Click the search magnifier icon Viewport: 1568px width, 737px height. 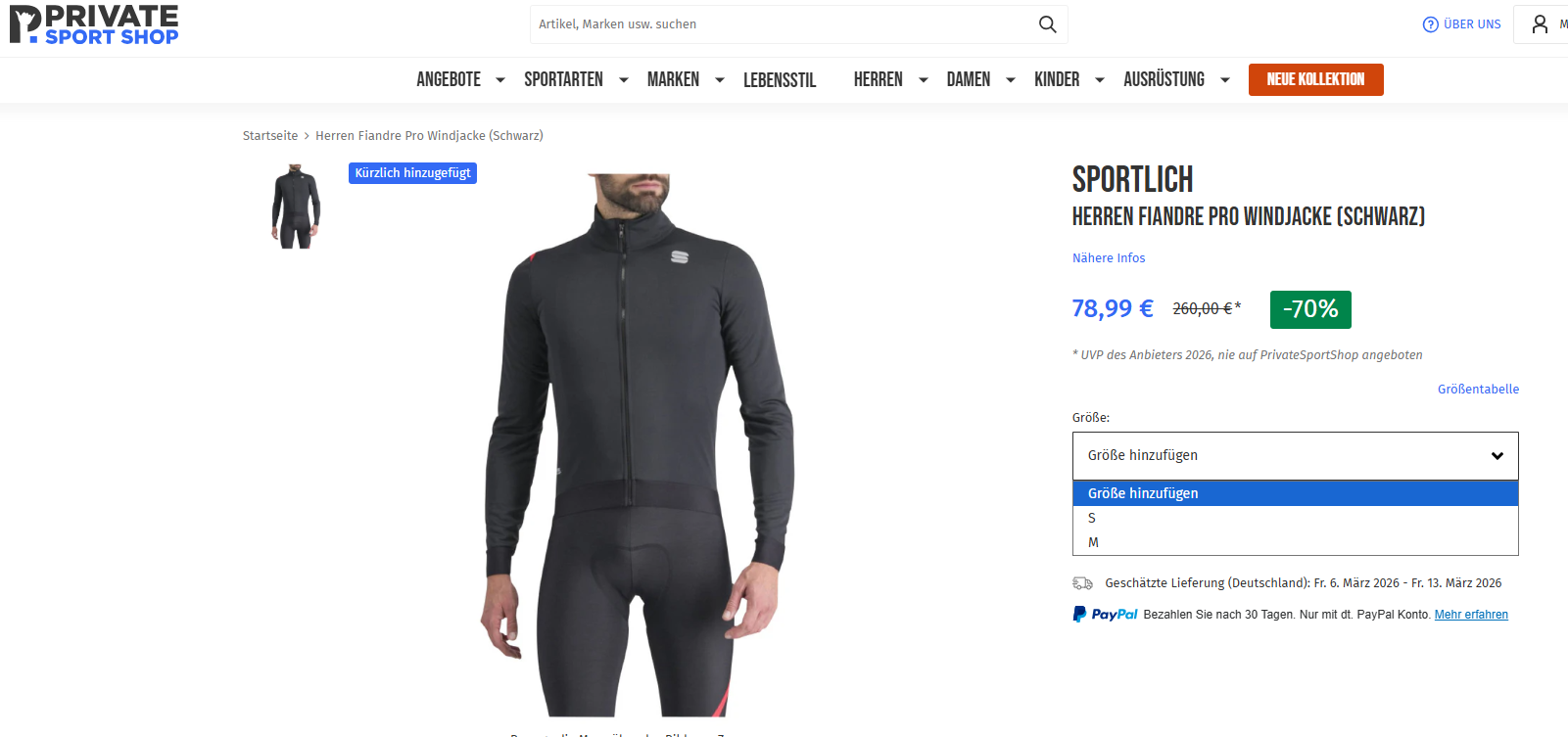(x=1047, y=24)
